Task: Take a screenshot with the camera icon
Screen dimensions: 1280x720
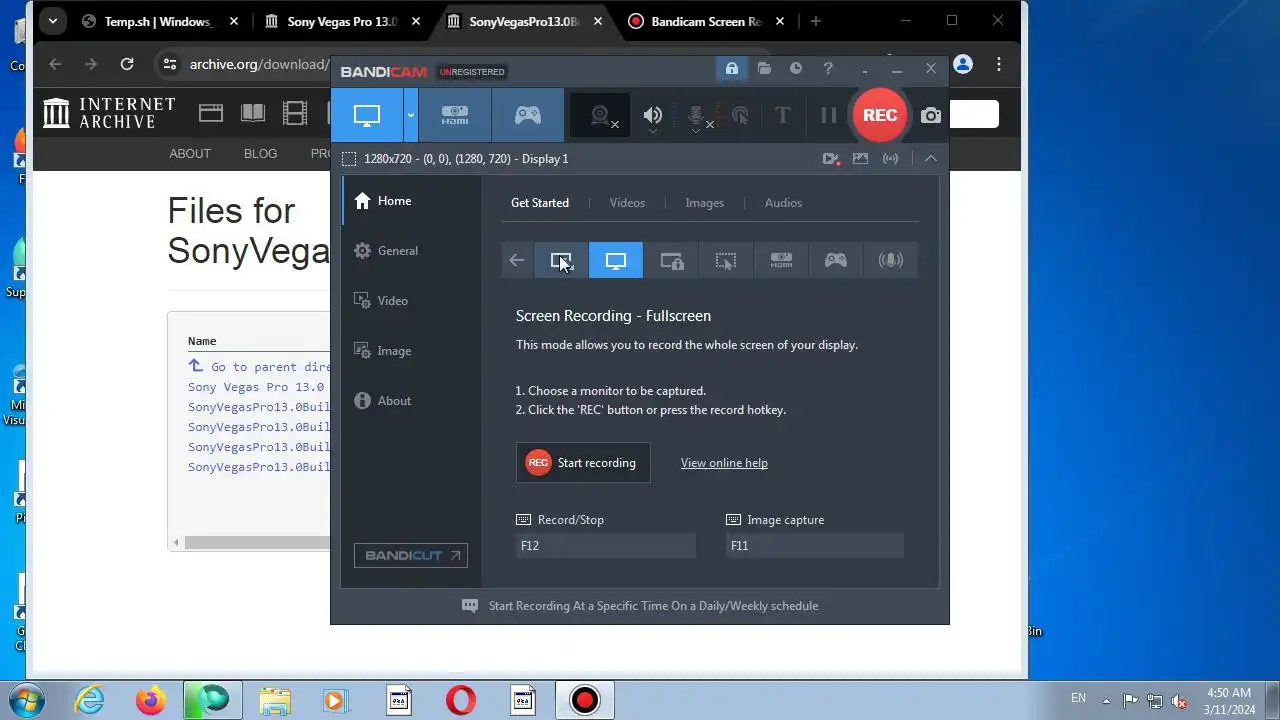Action: [931, 115]
